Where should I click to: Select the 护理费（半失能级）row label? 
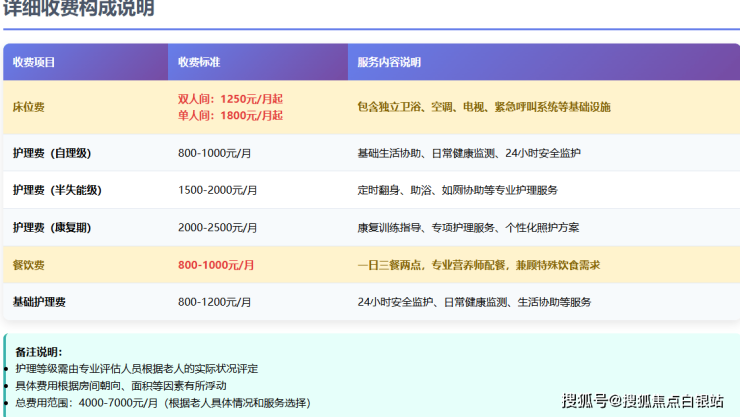click(57, 190)
